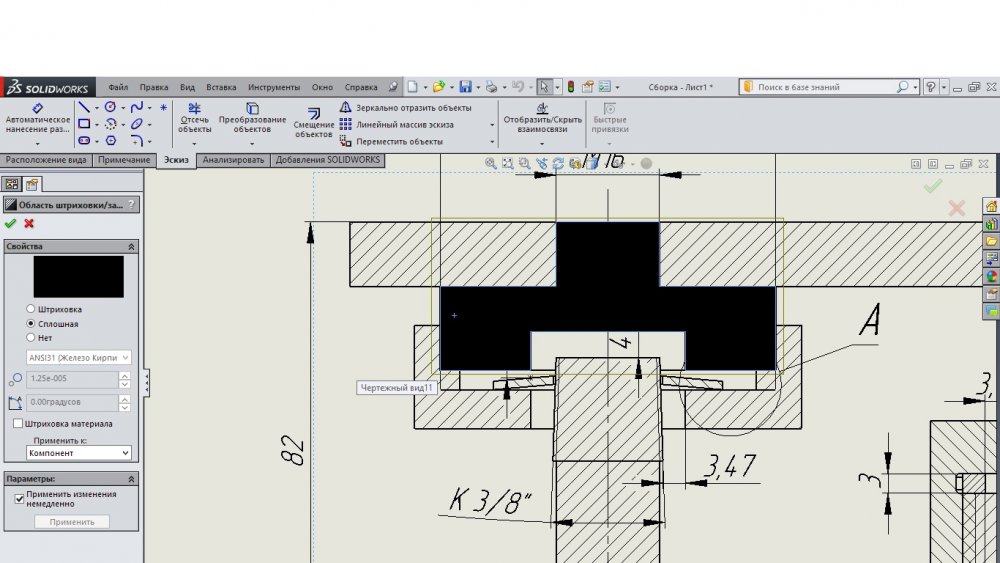This screenshot has height=563, width=1000.
Task: Uncheck Применить изменения немедленно
Action: click(18, 499)
